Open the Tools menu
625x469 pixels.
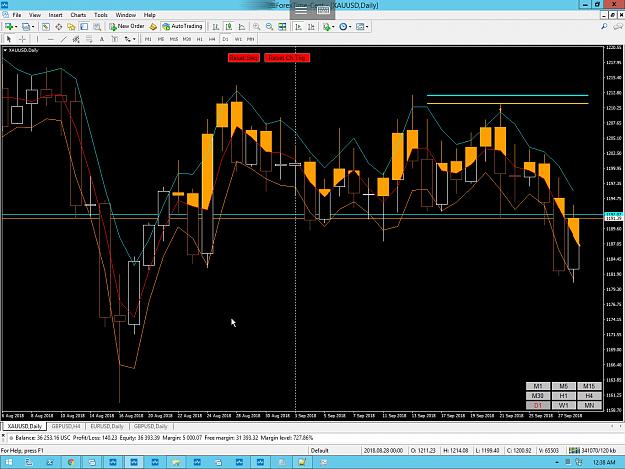[101, 15]
